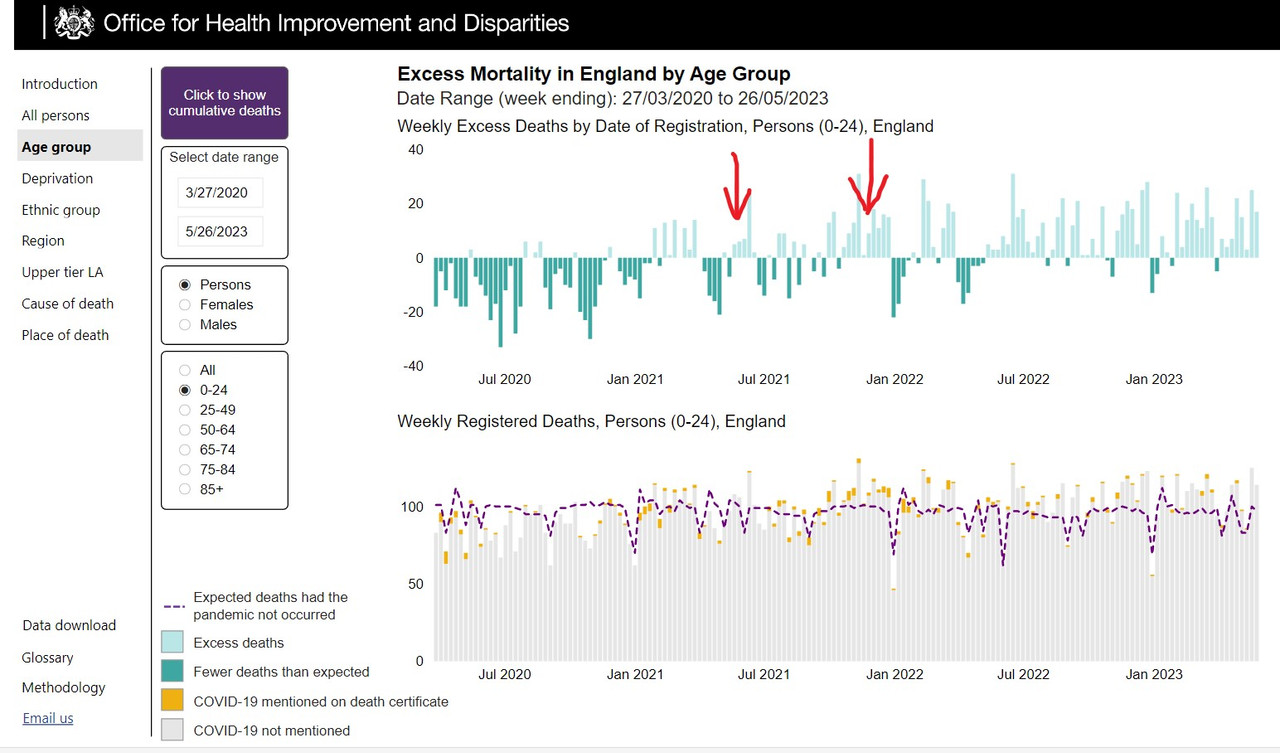Edit the end date field 5/26/2023

pyautogui.click(x=220, y=232)
